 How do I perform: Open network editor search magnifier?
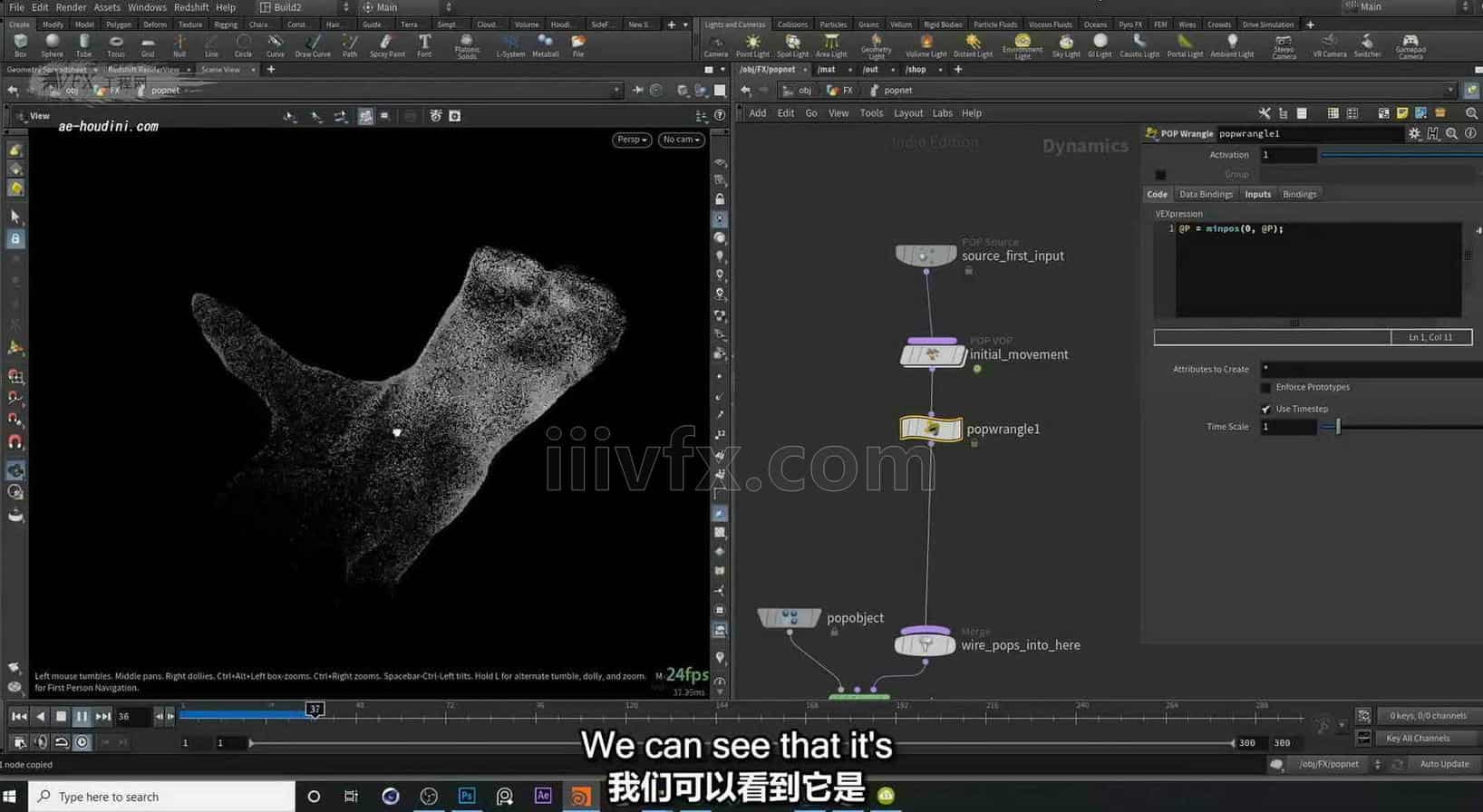pyautogui.click(x=1471, y=113)
